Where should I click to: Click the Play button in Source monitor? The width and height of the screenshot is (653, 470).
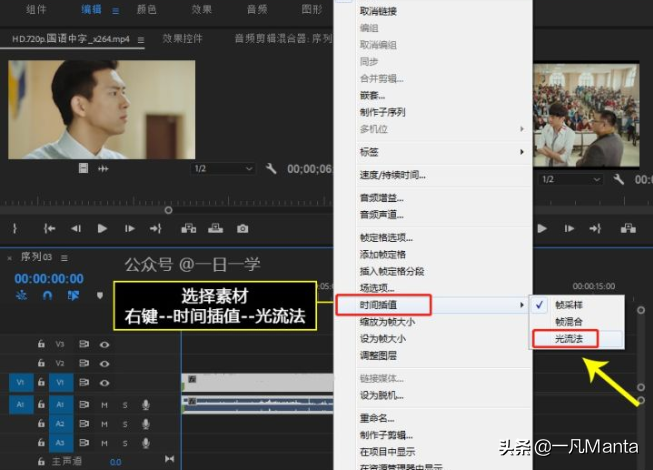(102, 229)
